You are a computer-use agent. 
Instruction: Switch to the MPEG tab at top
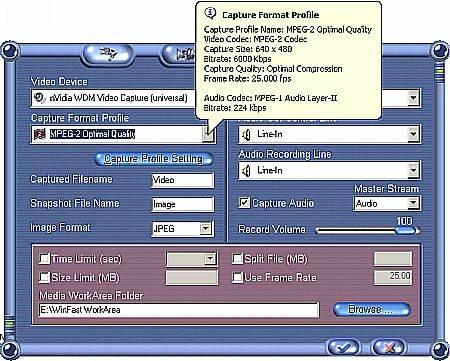coord(179,54)
